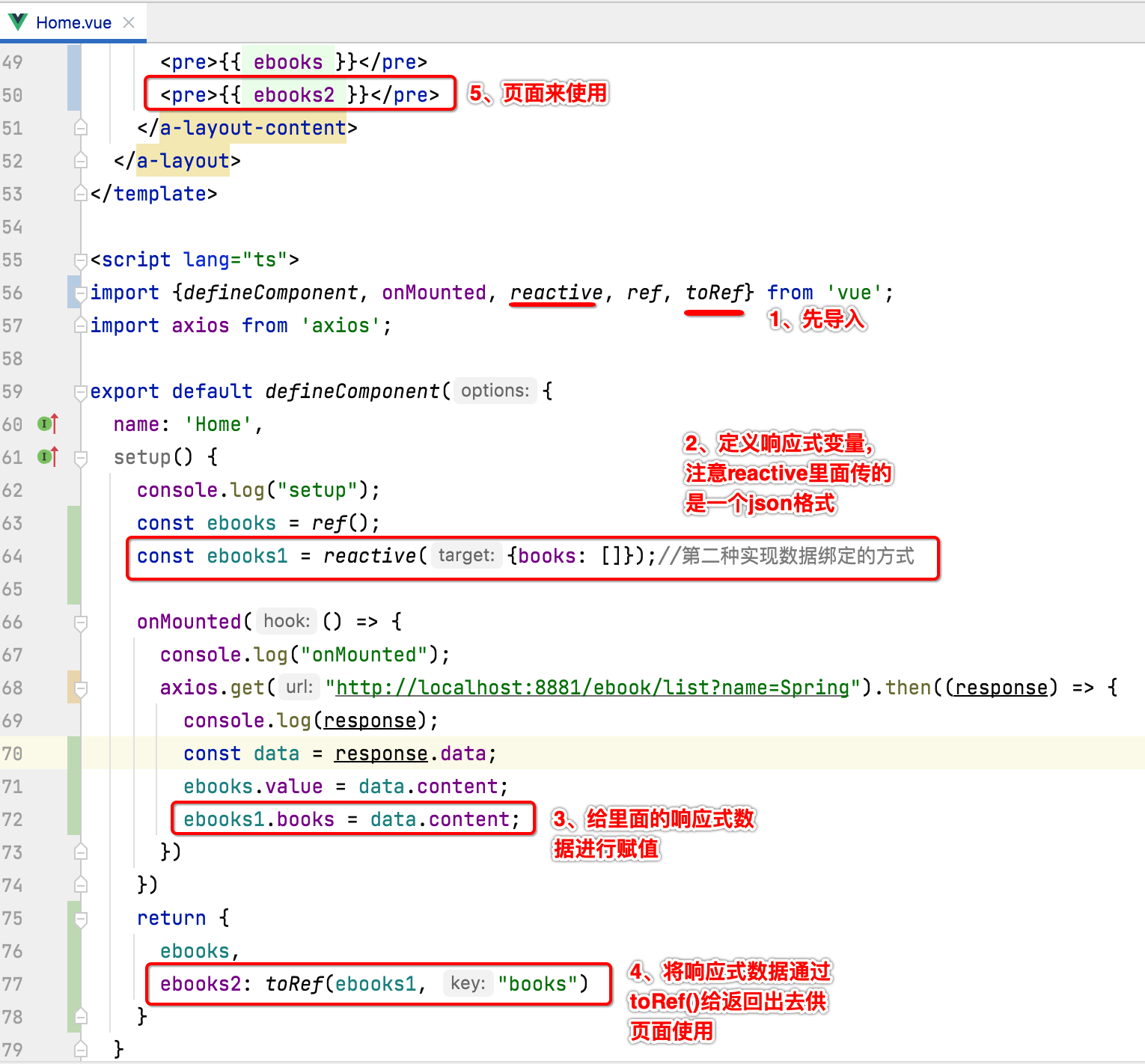Click line number 56 in the gutter
The image size is (1145, 1064).
coord(12,293)
